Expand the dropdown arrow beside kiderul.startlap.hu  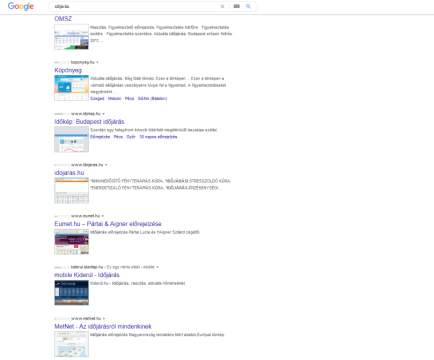[x=158, y=267]
